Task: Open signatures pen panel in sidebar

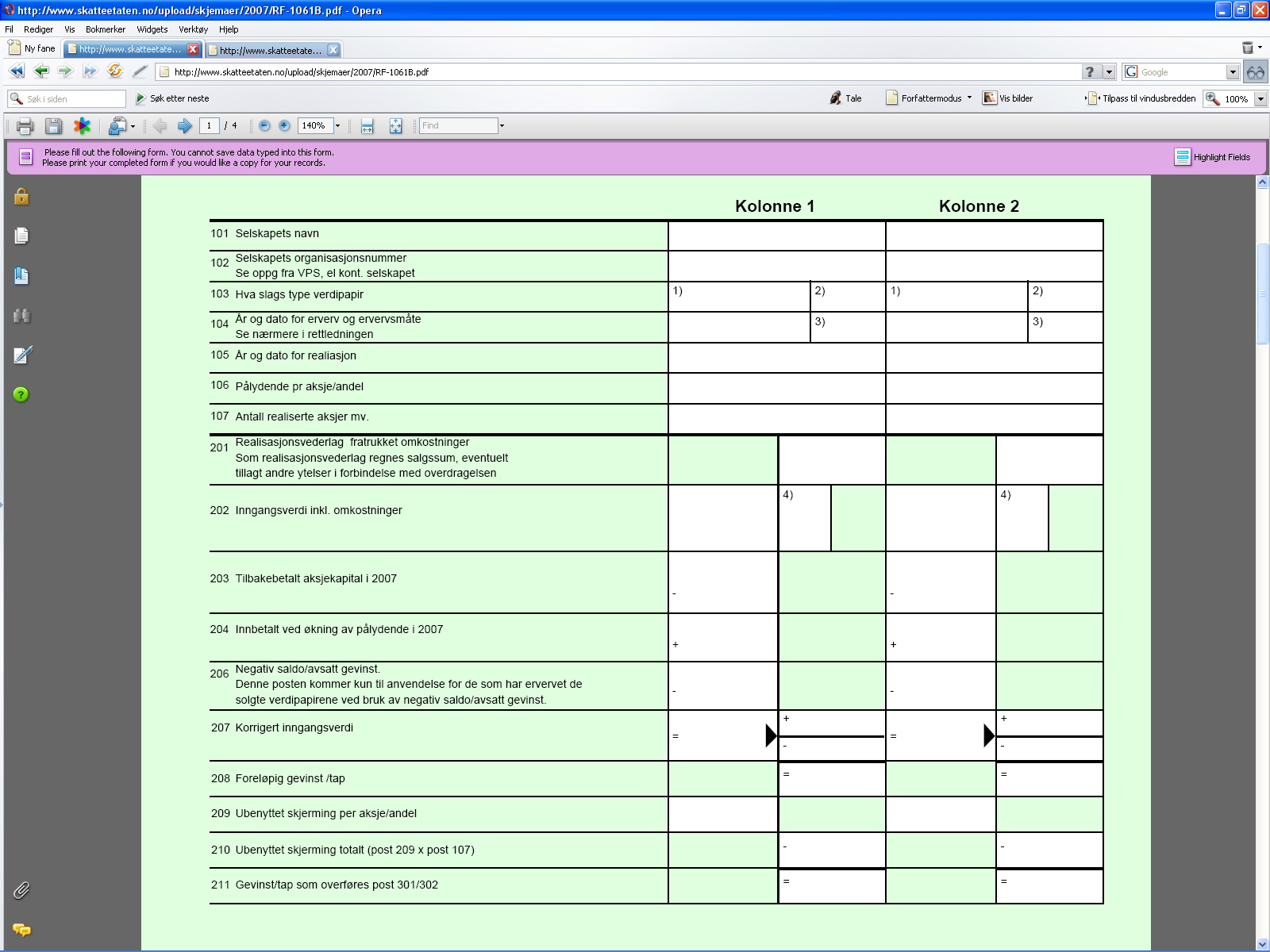Action: (x=21, y=355)
